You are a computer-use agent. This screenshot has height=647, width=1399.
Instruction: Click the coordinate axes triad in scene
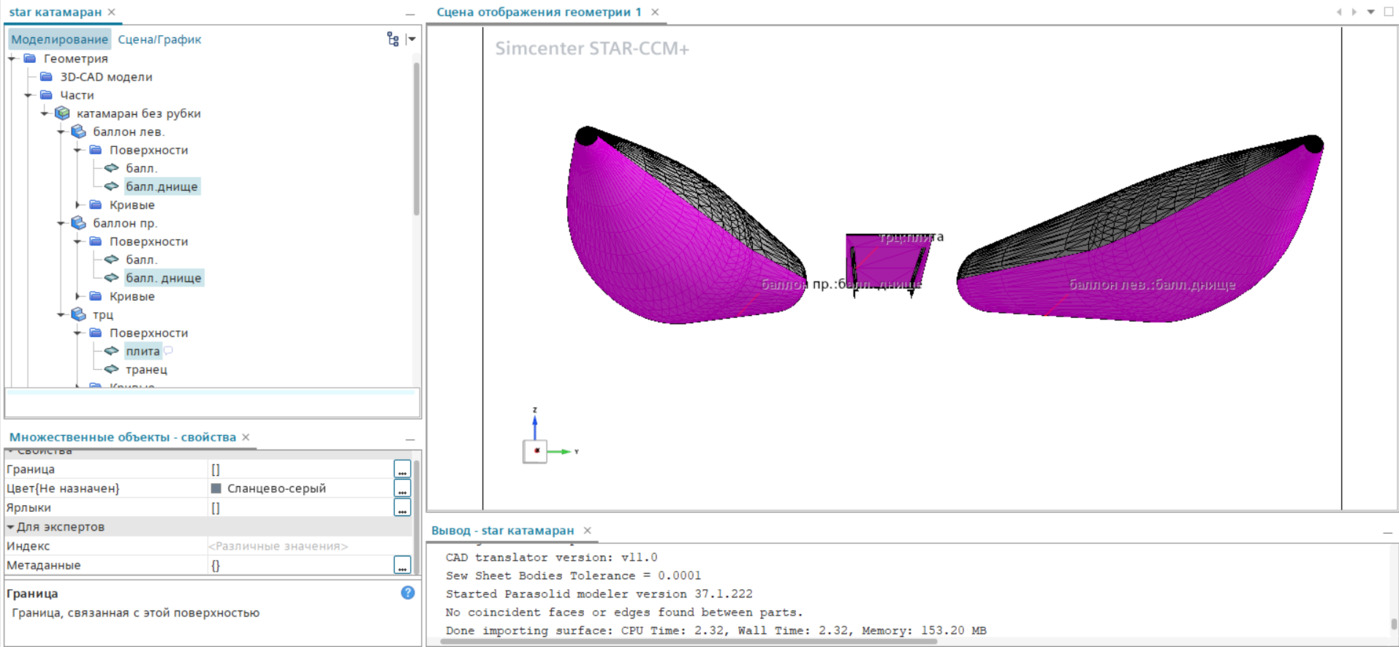[x=537, y=450]
